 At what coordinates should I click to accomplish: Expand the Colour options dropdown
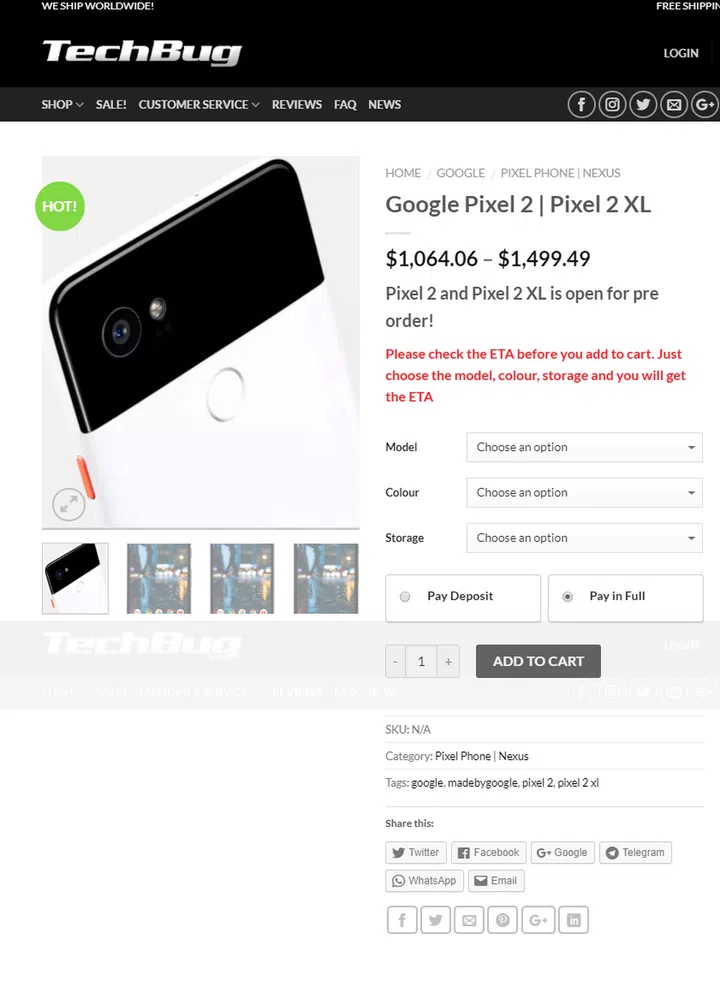tap(584, 493)
